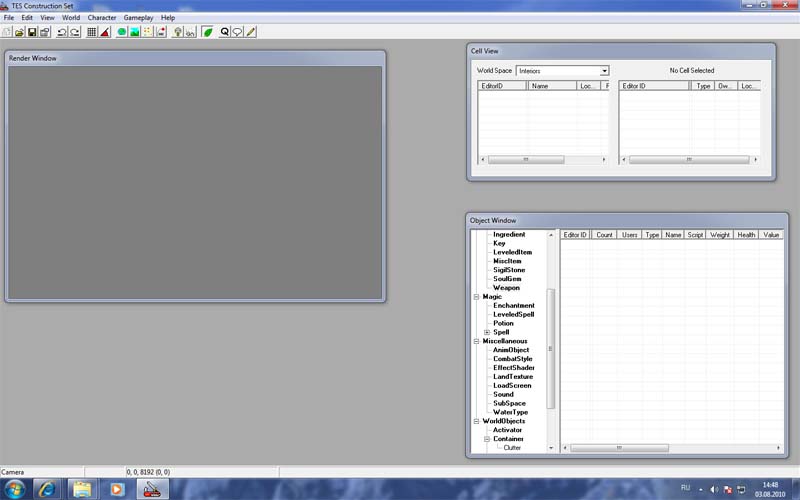Click the volume speaker icon in system tray
The height and width of the screenshot is (500, 800).
(x=714, y=490)
